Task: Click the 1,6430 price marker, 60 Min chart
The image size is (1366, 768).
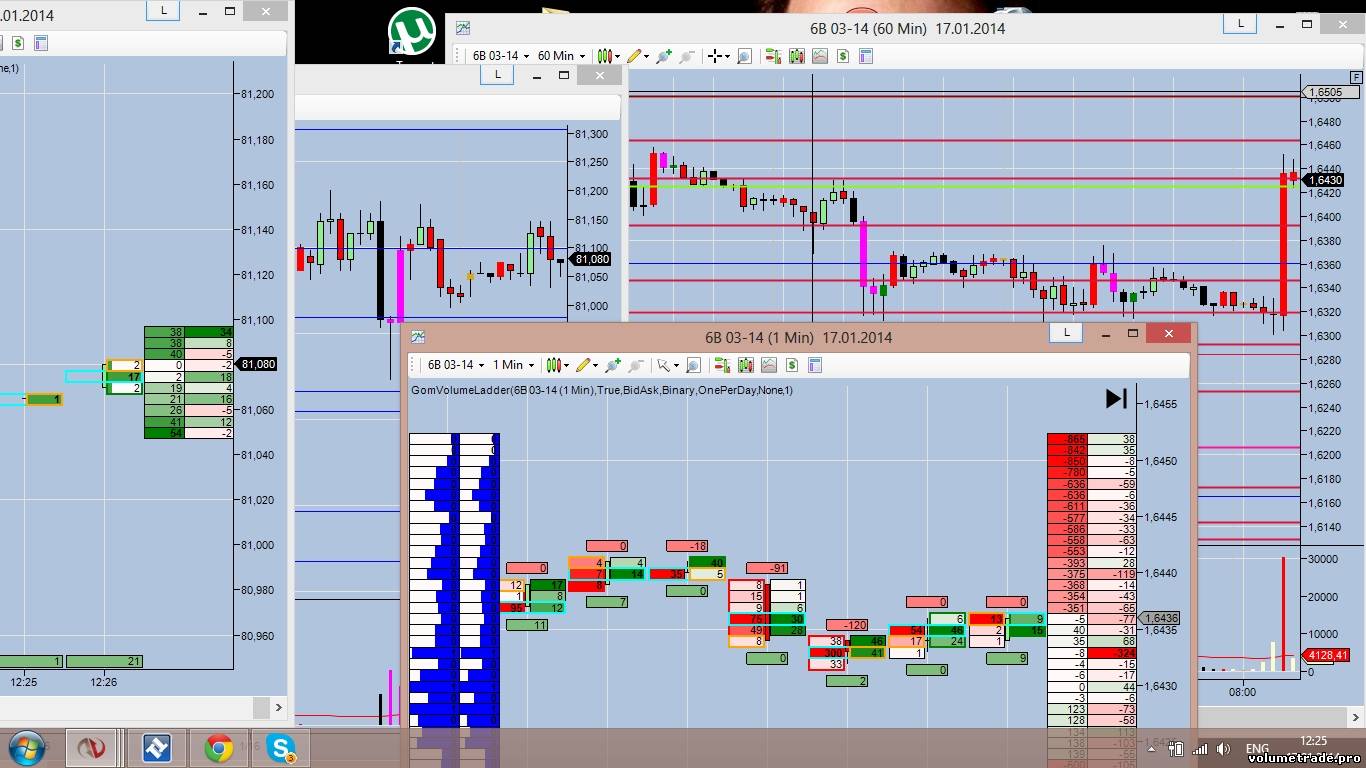Action: pos(1324,180)
